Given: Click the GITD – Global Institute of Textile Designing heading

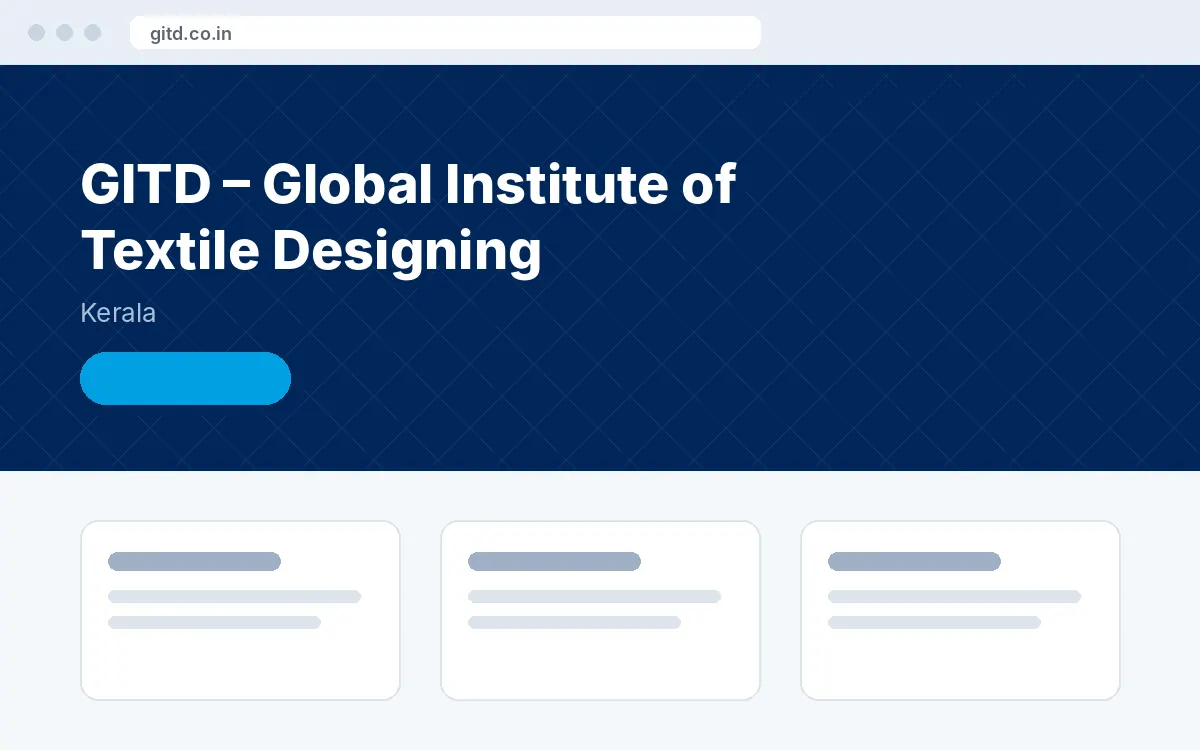Looking at the screenshot, I should point(408,217).
